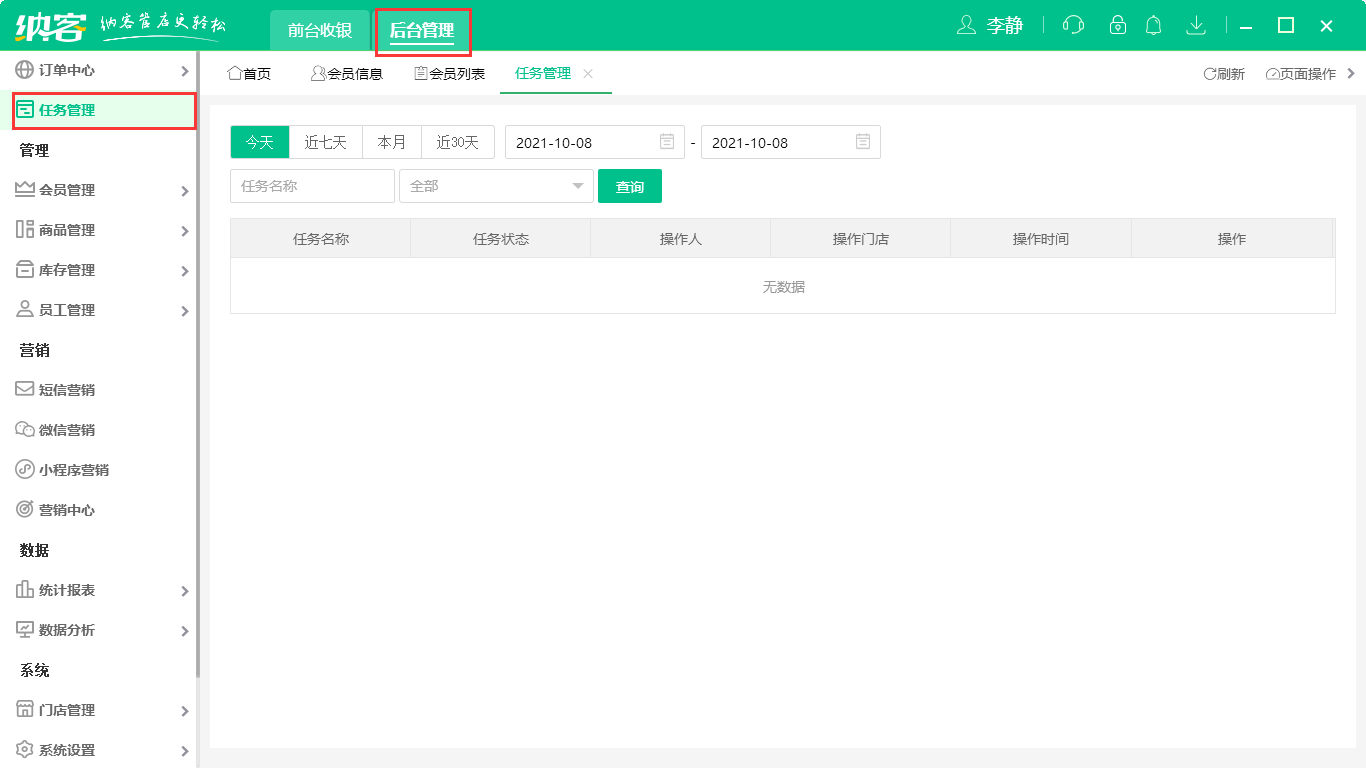1366x768 pixels.
Task: Open 页面操作 at the top right
Action: coord(1300,73)
